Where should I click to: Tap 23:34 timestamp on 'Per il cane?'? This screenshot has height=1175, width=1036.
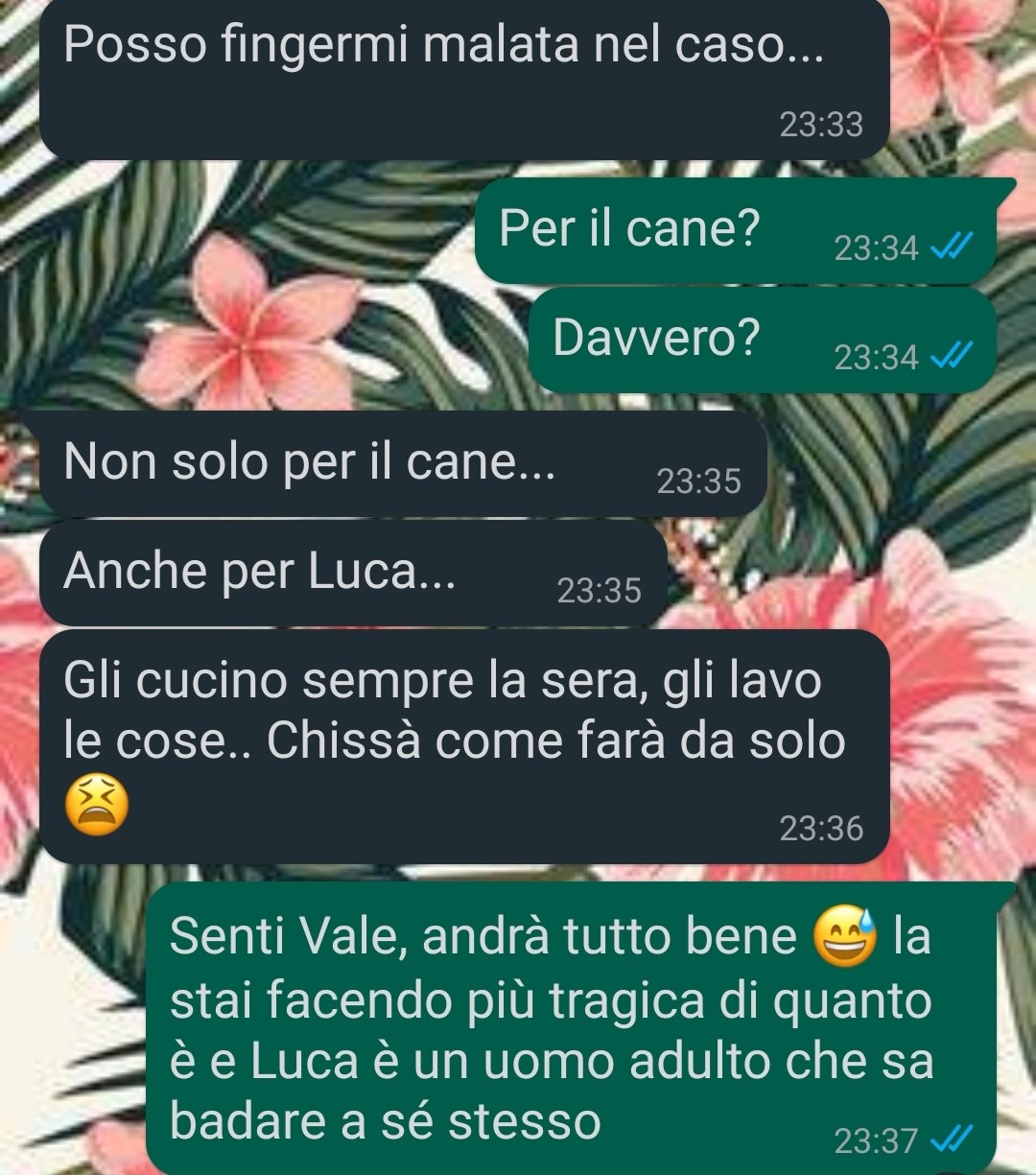[x=876, y=248]
